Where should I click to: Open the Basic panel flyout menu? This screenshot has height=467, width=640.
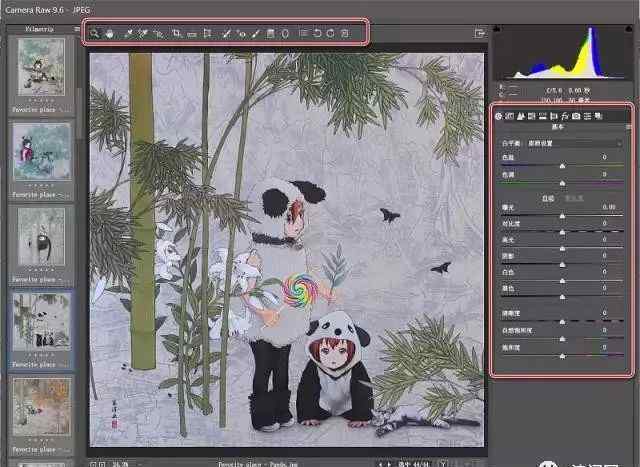[x=628, y=127]
